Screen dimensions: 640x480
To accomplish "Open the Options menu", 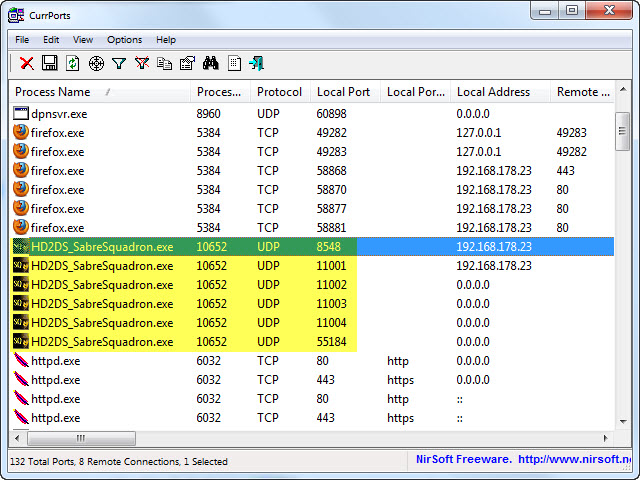I will (x=124, y=40).
